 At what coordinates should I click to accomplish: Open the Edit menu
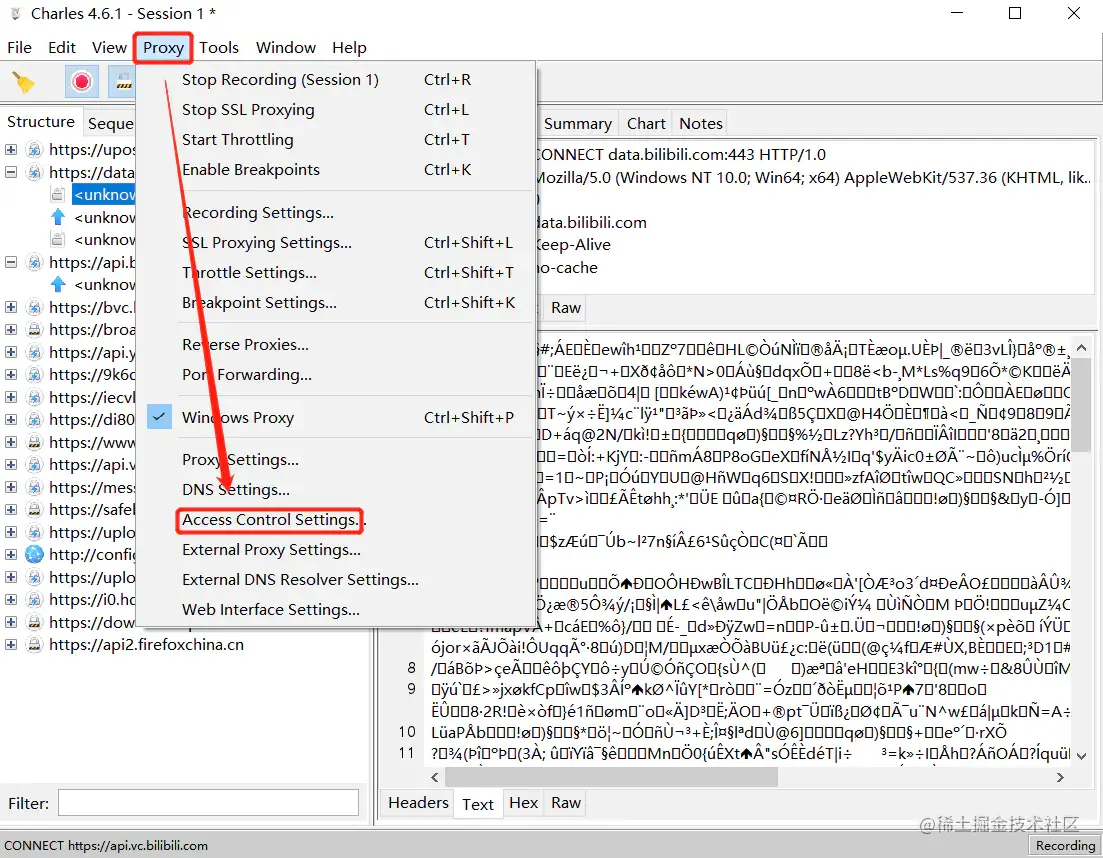[x=62, y=47]
